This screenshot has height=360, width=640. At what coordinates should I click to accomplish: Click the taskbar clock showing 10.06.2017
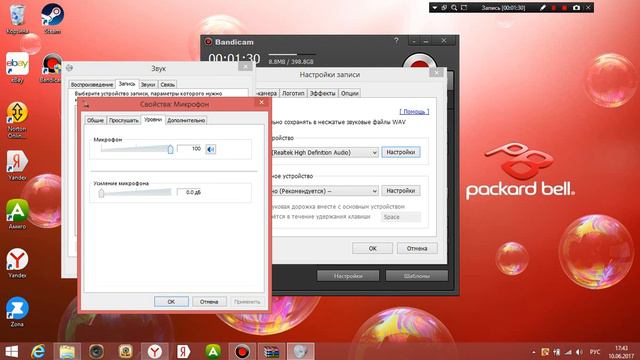(622, 352)
